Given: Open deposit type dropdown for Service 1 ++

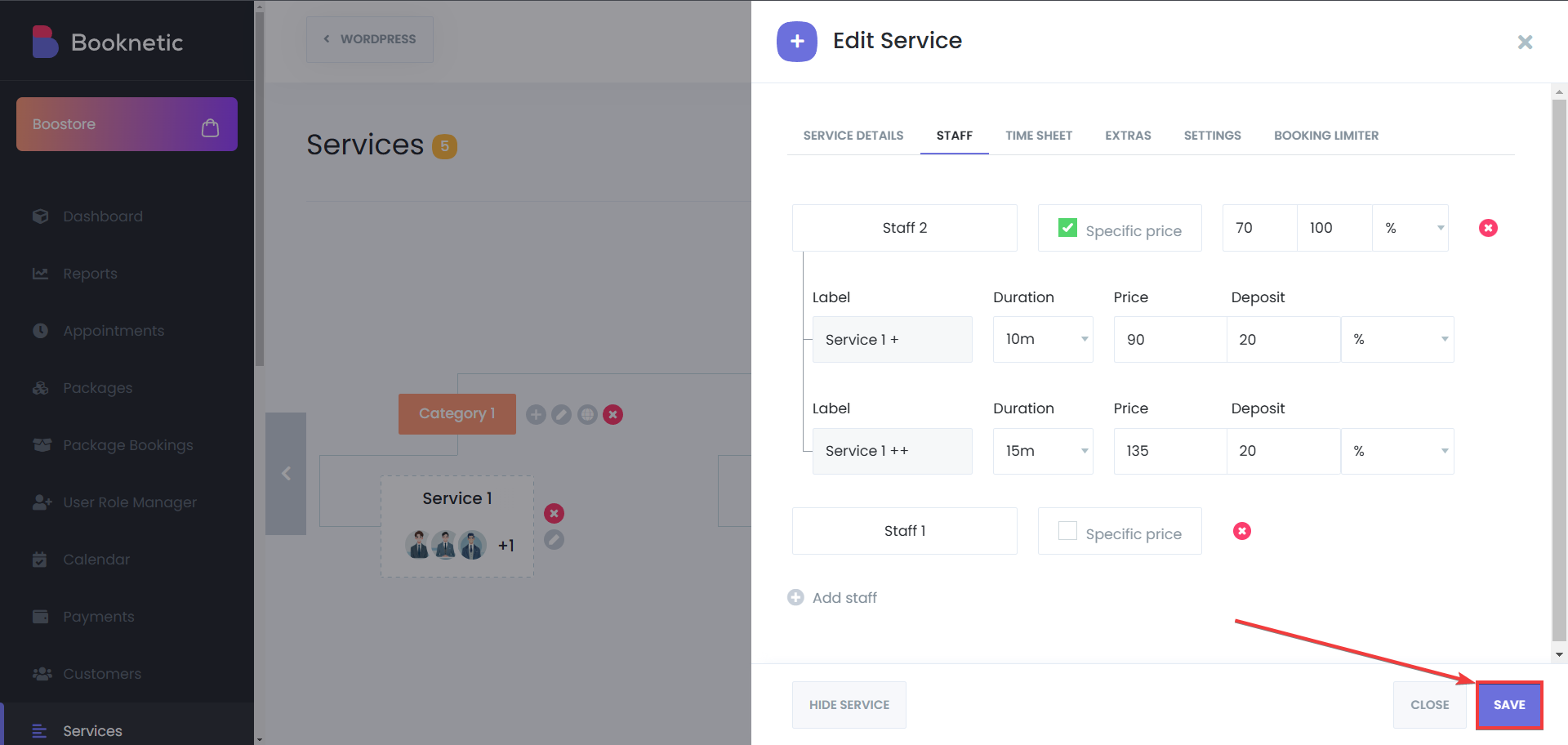Looking at the screenshot, I should pyautogui.click(x=1397, y=451).
